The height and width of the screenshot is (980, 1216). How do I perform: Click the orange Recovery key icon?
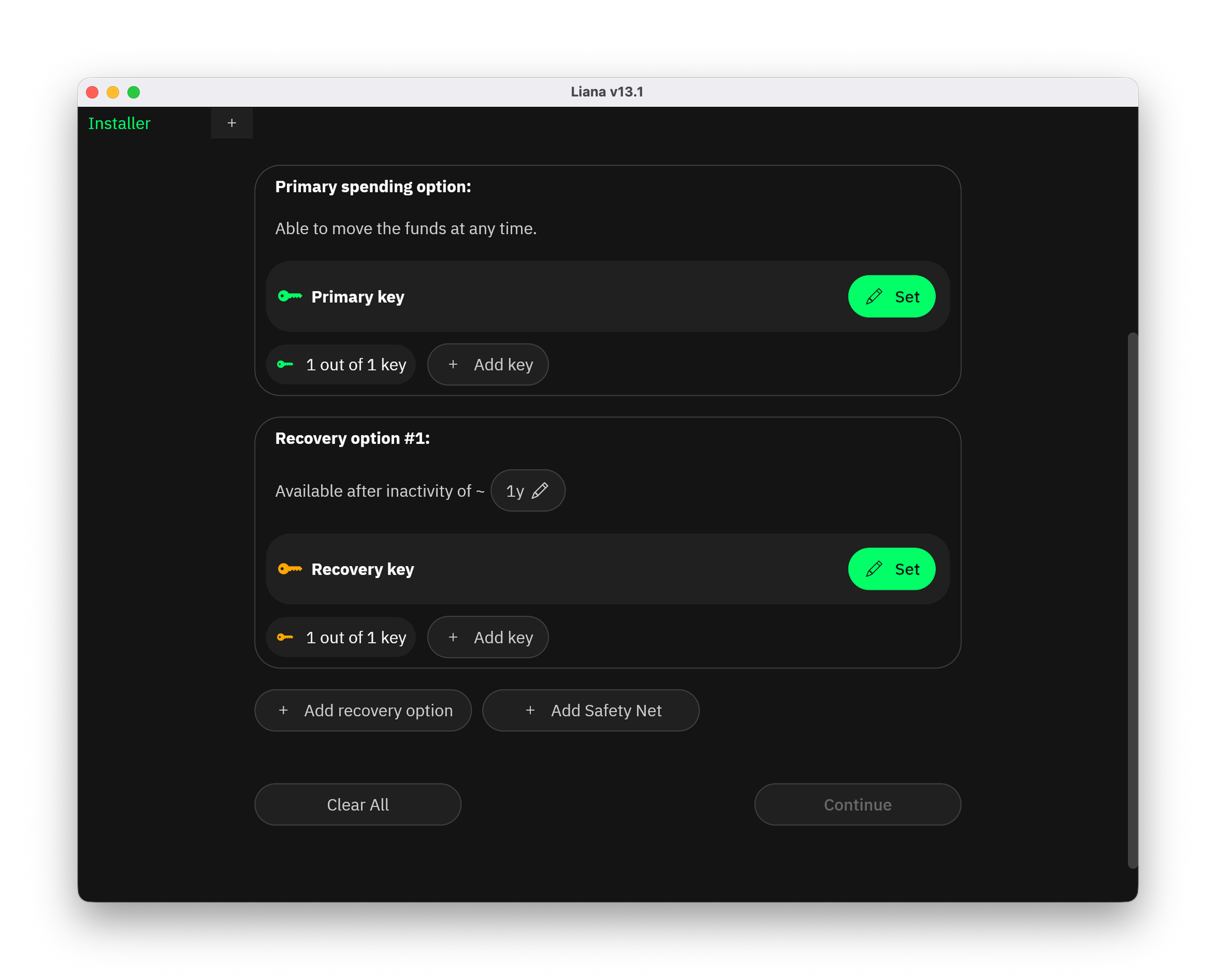click(290, 569)
